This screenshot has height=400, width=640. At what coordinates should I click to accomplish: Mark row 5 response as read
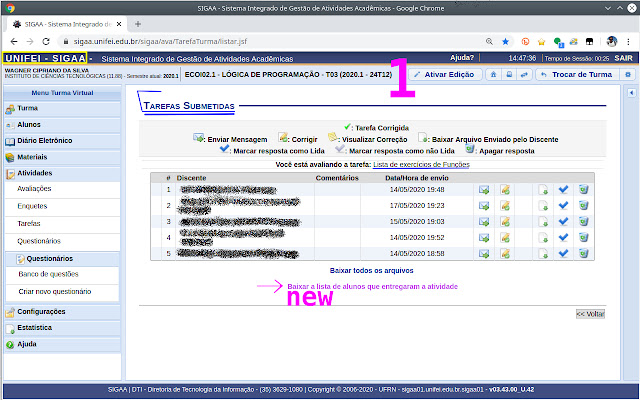563,253
